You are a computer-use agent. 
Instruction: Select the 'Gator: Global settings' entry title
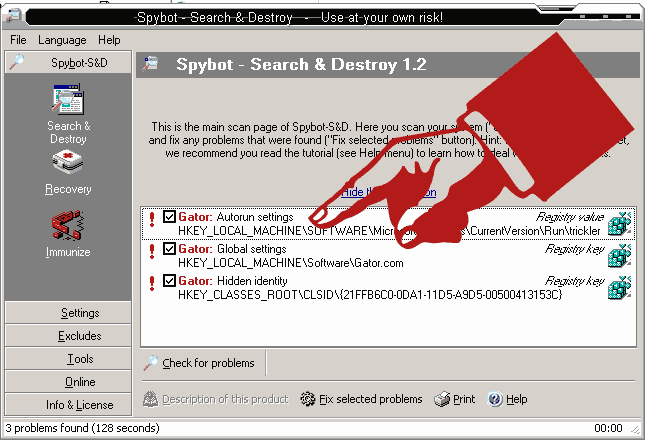[x=232, y=248]
